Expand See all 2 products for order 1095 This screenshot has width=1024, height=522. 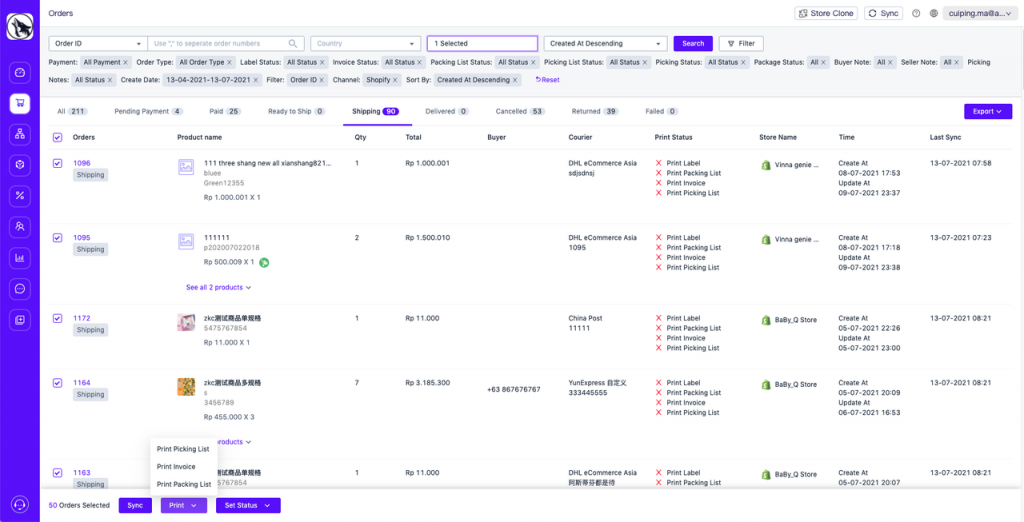[x=218, y=287]
